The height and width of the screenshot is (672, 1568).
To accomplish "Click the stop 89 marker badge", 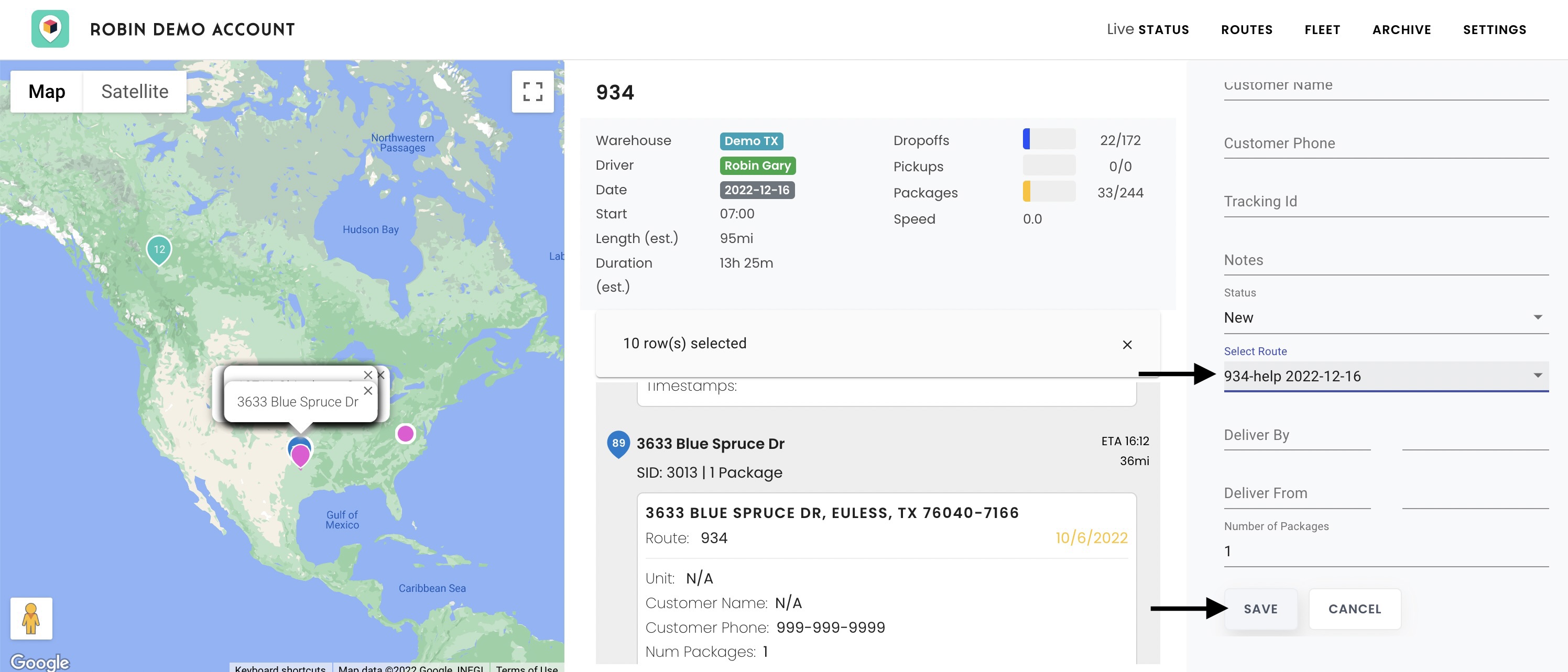I will [x=618, y=444].
